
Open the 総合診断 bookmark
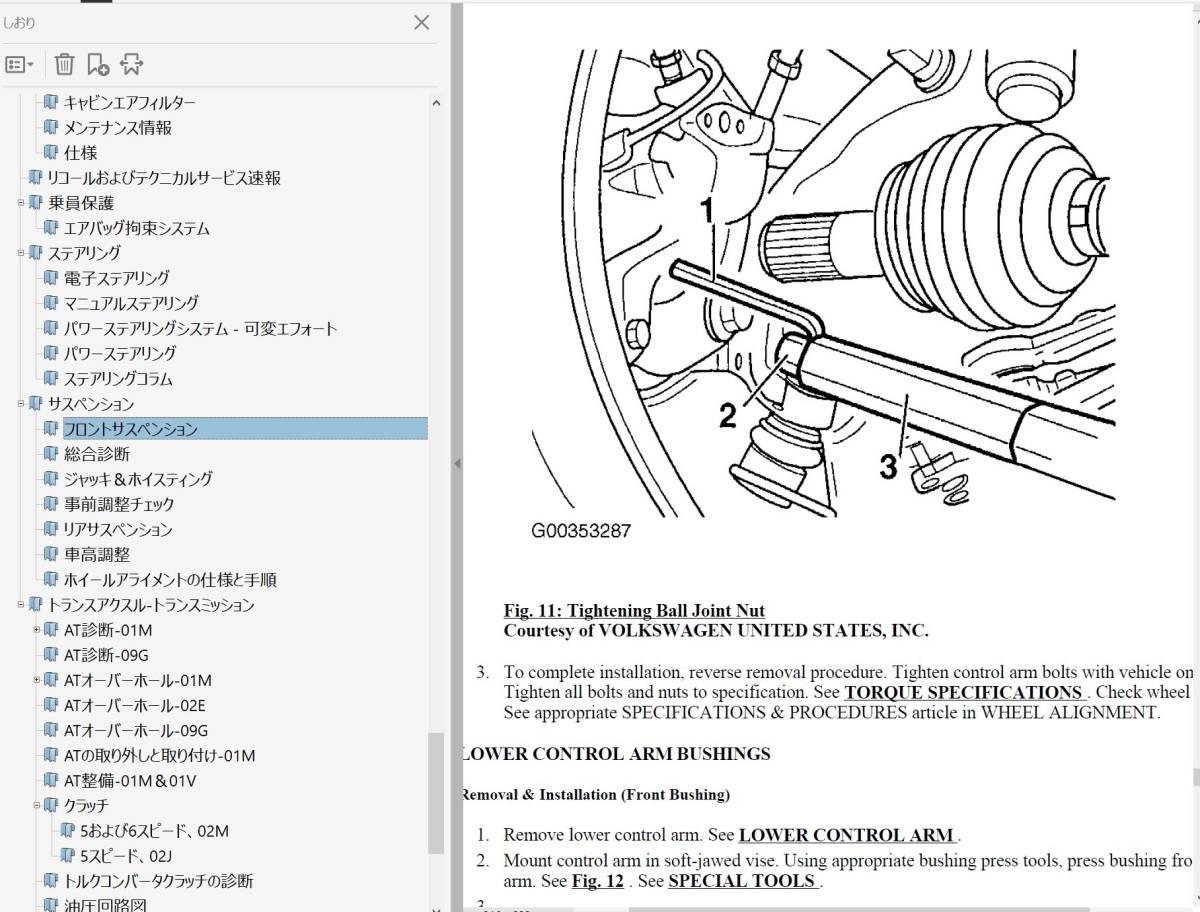97,454
